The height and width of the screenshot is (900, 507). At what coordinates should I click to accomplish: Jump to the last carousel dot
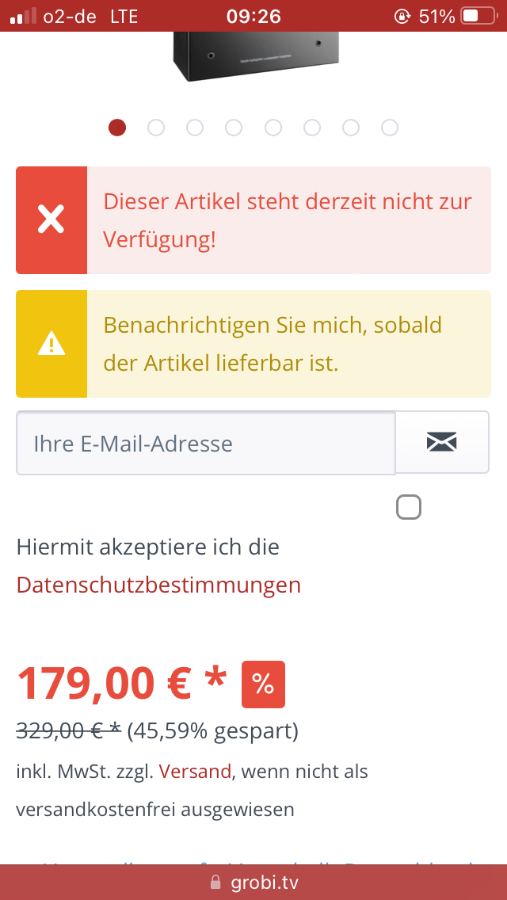[390, 127]
